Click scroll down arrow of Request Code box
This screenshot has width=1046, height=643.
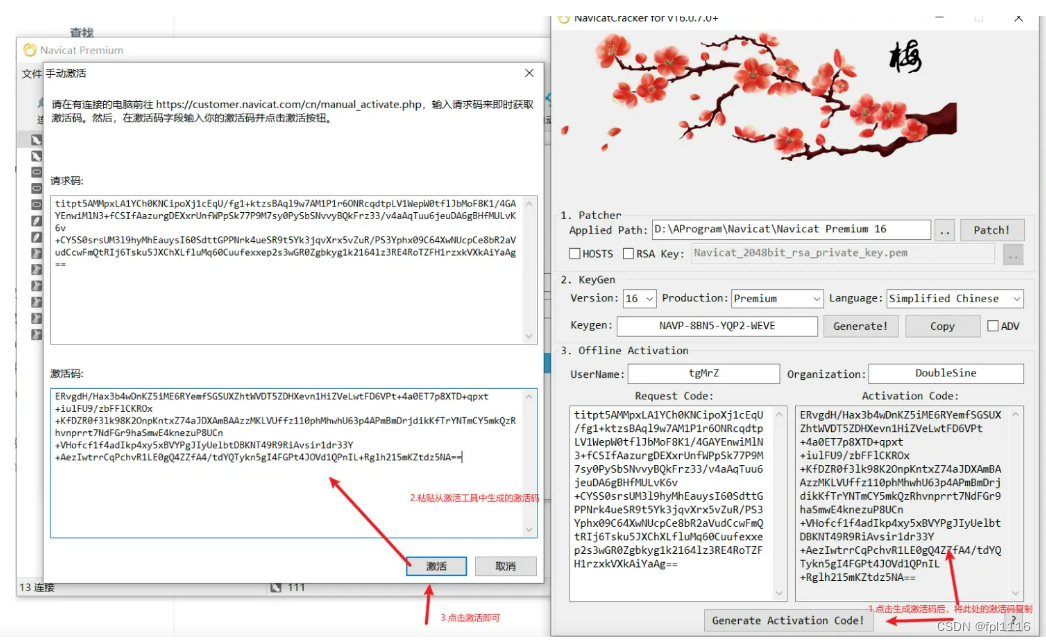pyautogui.click(x=779, y=593)
